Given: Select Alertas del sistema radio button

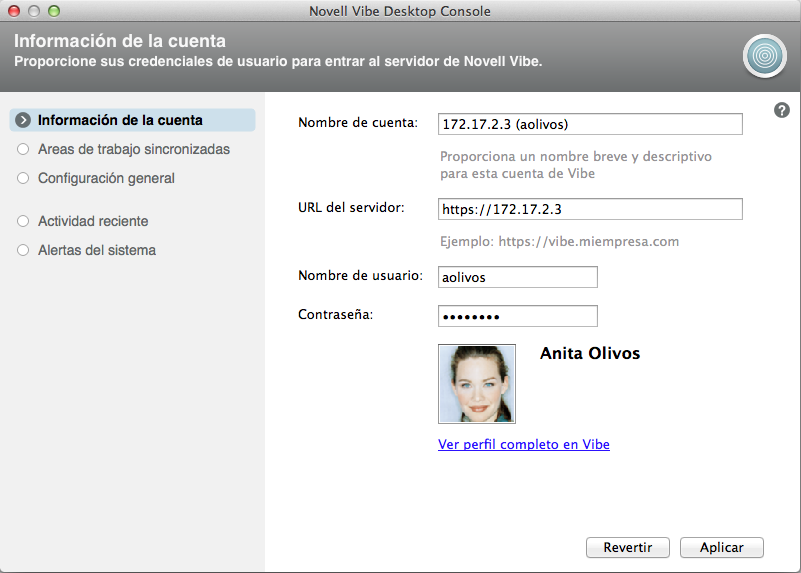Looking at the screenshot, I should click(23, 250).
